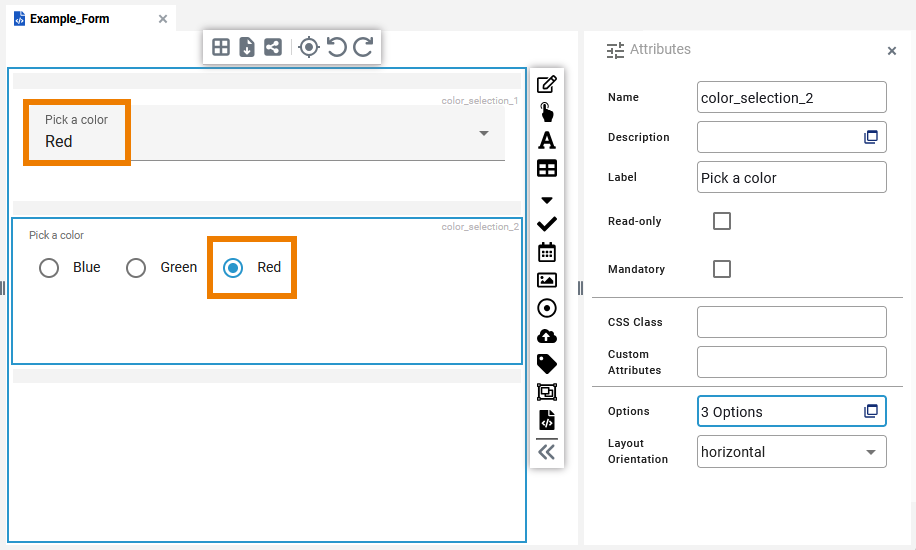Tick the Mandatory checkbox
This screenshot has height=550, width=916.
(x=722, y=269)
